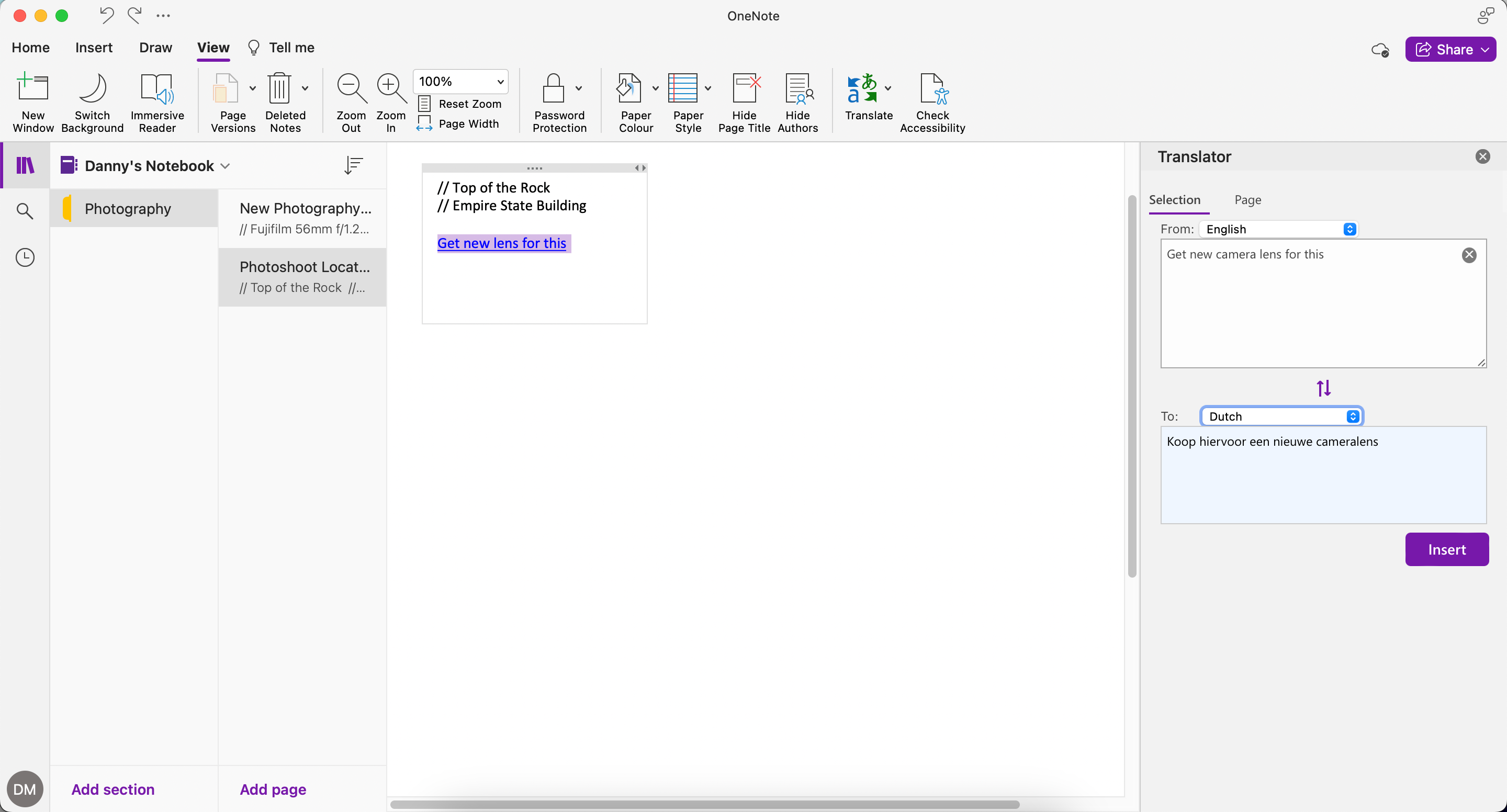1507x812 pixels.
Task: Switch the notebook background theme
Action: (x=92, y=103)
